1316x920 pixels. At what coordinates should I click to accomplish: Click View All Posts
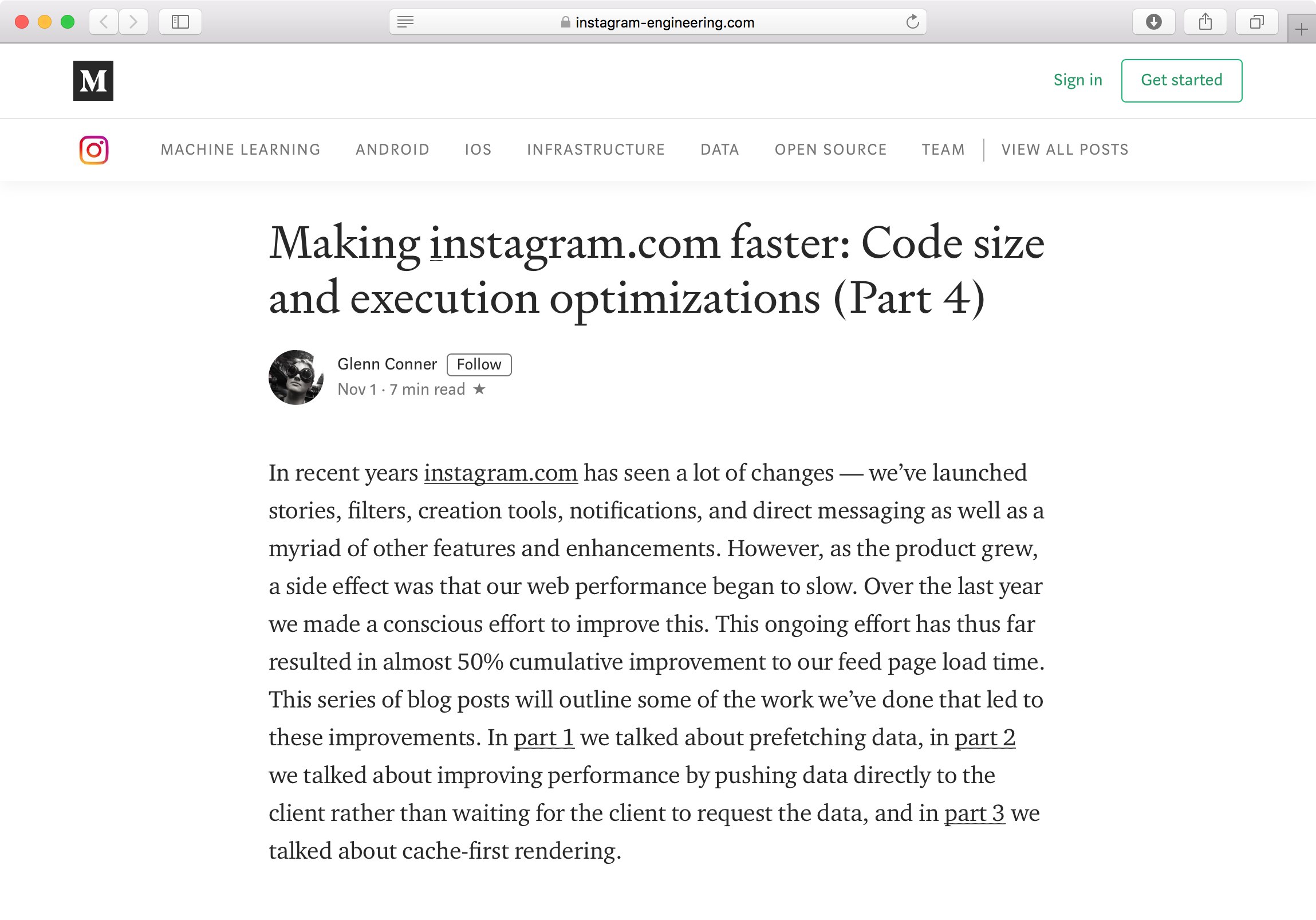[1065, 150]
